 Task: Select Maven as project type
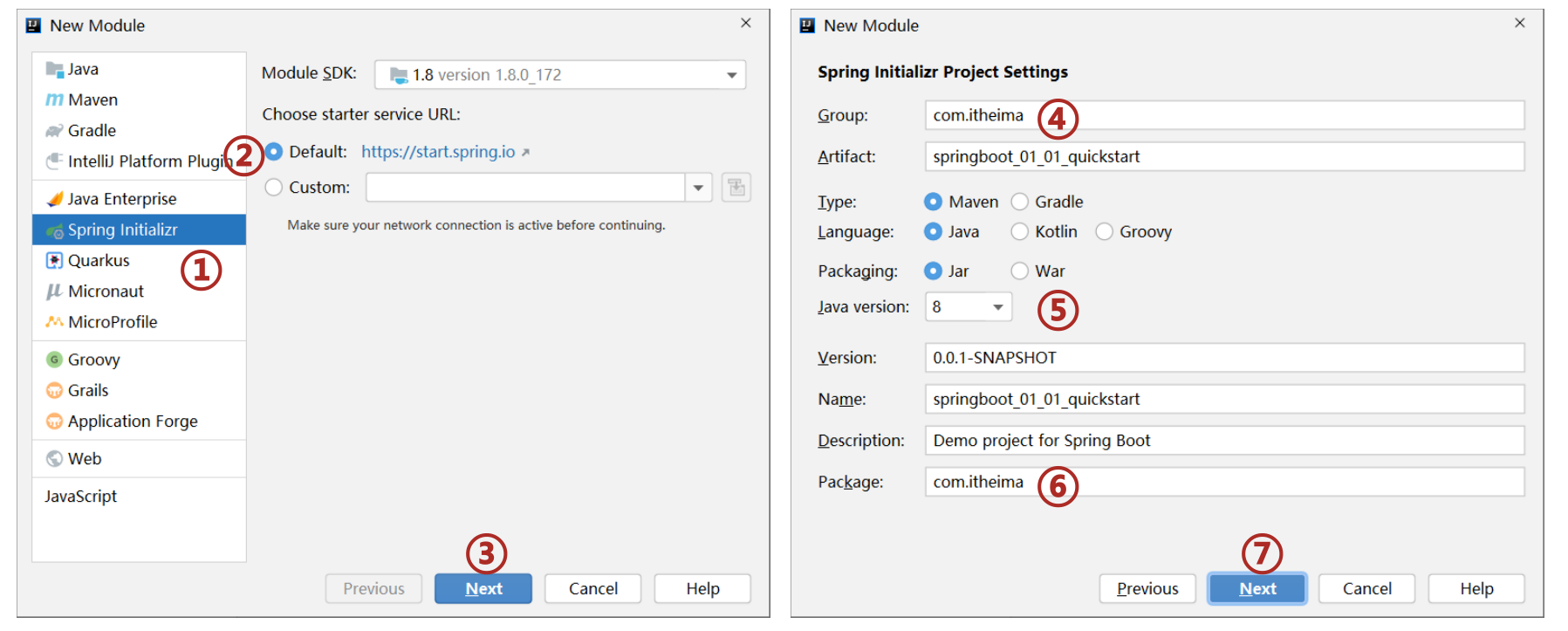(934, 202)
